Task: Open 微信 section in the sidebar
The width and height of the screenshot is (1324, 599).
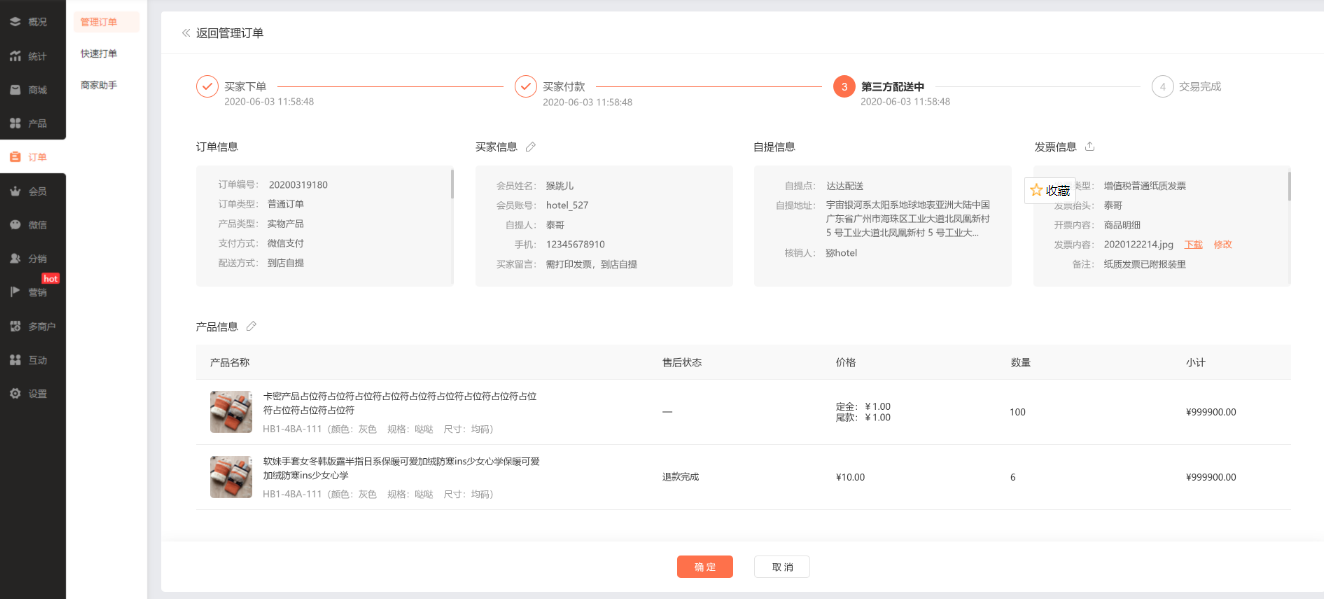Action: [32, 225]
